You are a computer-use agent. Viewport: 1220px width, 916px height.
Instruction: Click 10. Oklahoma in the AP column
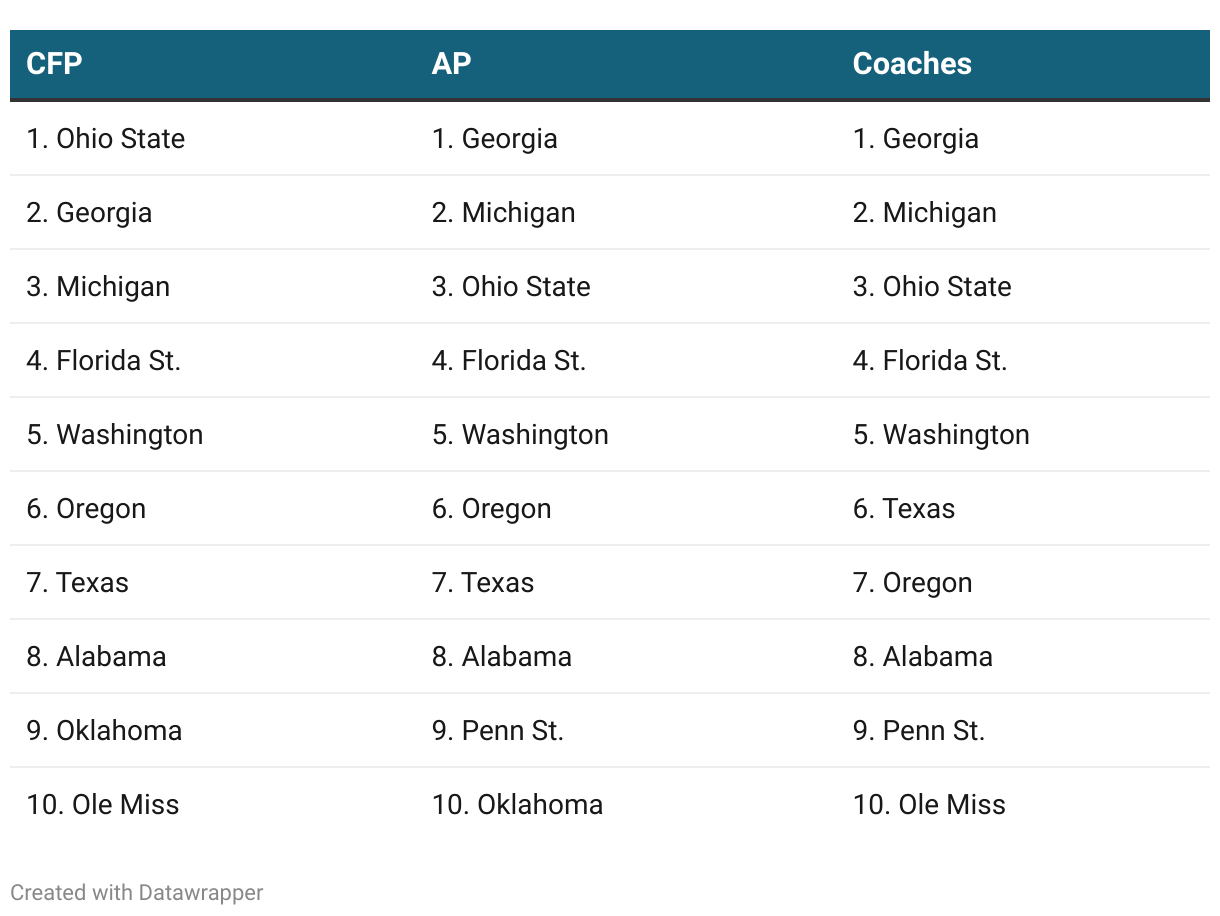(x=517, y=804)
